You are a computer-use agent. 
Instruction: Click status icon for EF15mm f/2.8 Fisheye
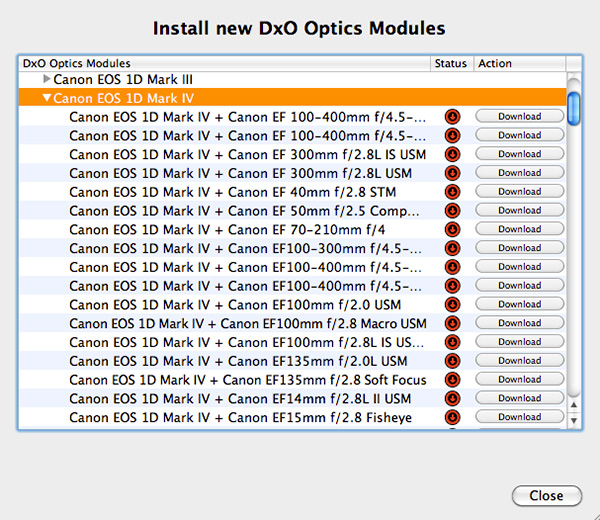pos(452,417)
